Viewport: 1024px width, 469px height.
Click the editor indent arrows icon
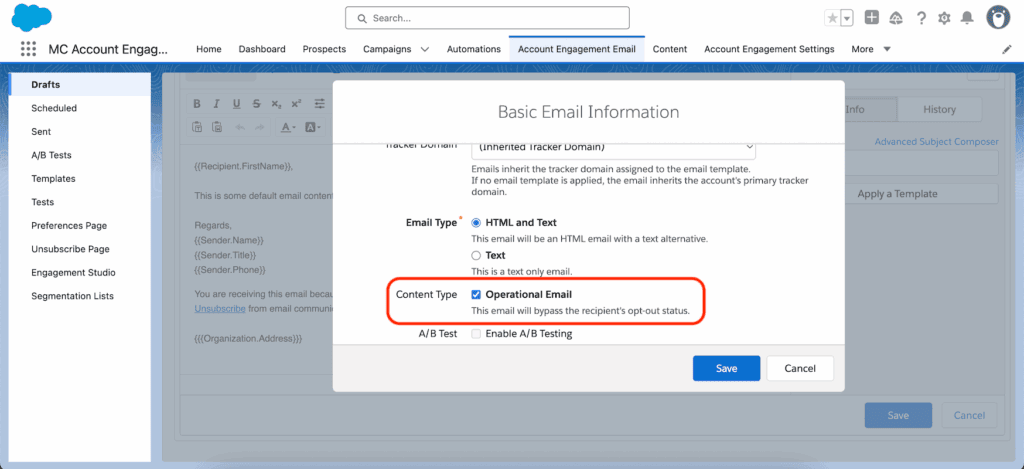[319, 104]
